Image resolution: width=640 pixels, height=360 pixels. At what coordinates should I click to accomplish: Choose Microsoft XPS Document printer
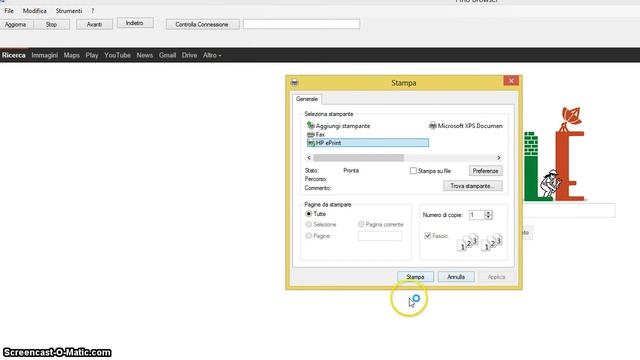pos(466,126)
